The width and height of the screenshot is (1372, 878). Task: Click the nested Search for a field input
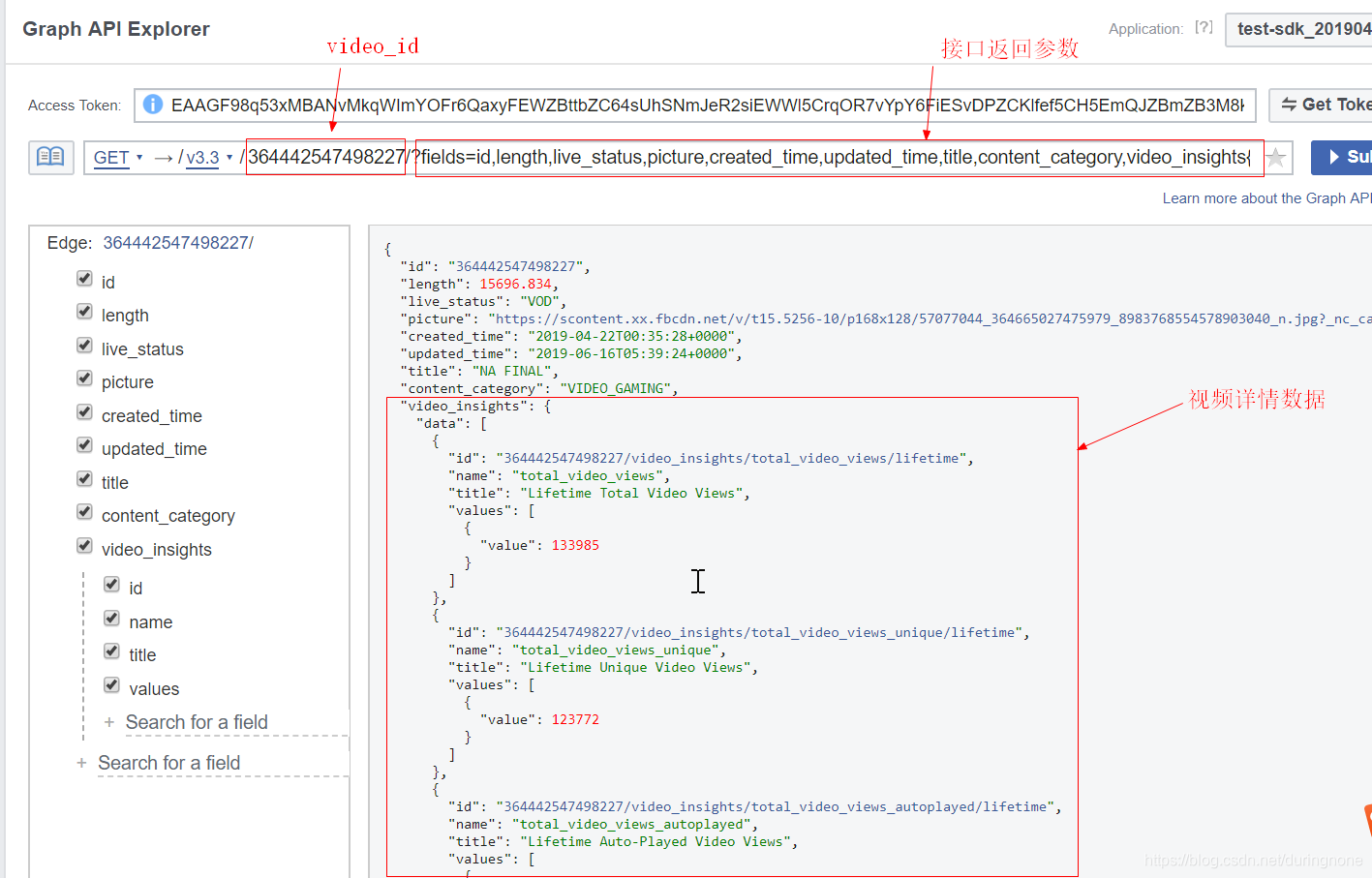(236, 722)
